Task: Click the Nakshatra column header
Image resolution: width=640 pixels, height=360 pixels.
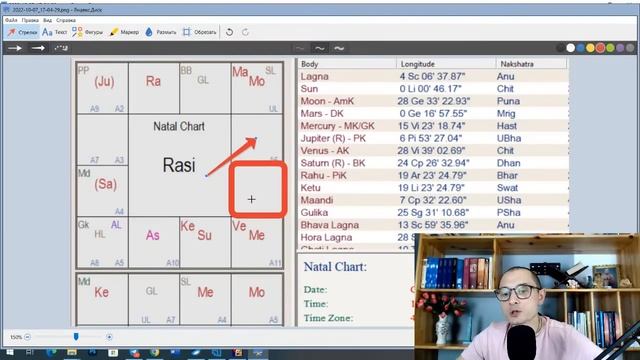Action: point(531,64)
